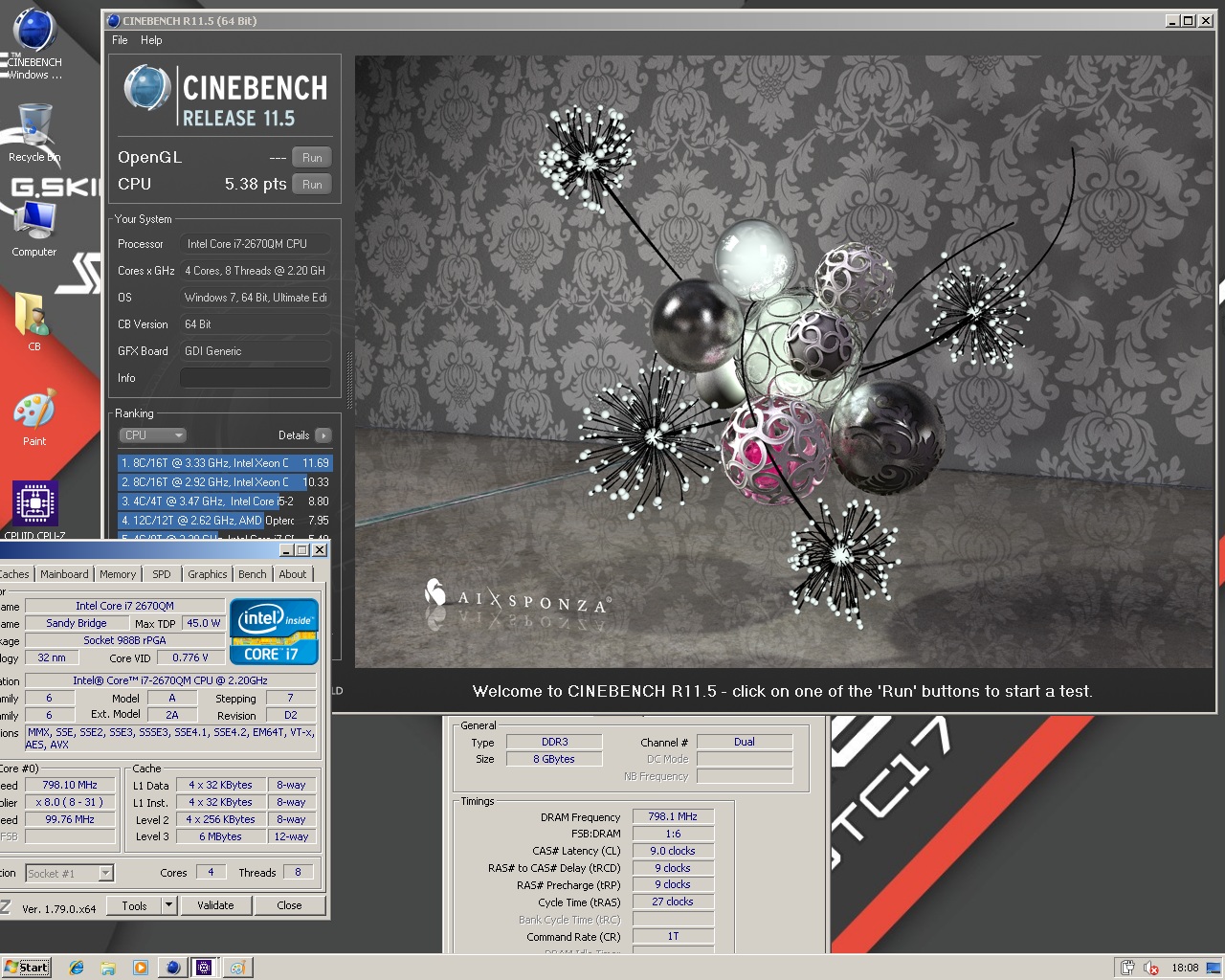Open the Computer desktop icon
This screenshot has height=980, width=1225.
34,228
